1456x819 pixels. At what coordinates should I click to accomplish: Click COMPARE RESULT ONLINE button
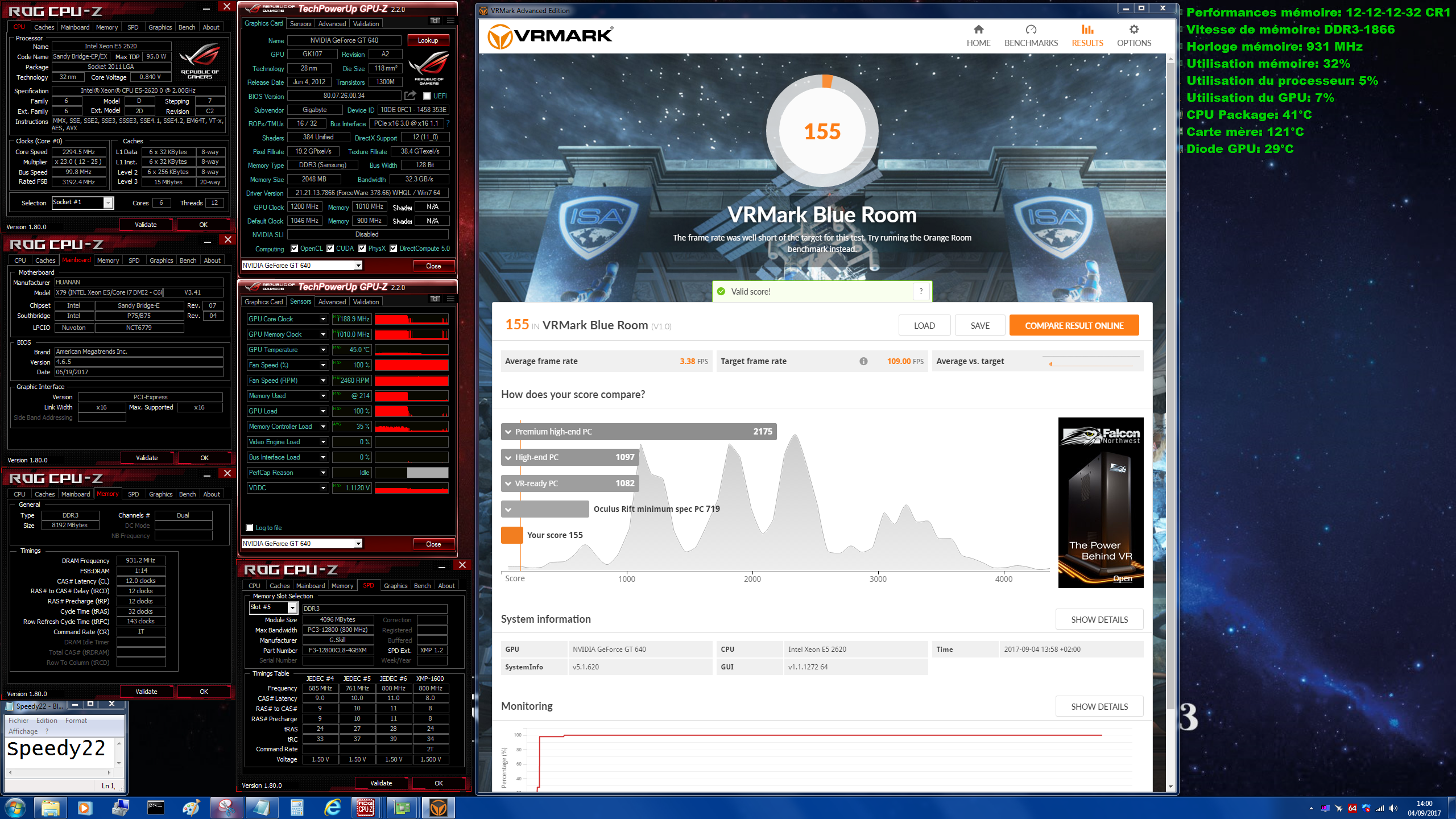tap(1074, 325)
